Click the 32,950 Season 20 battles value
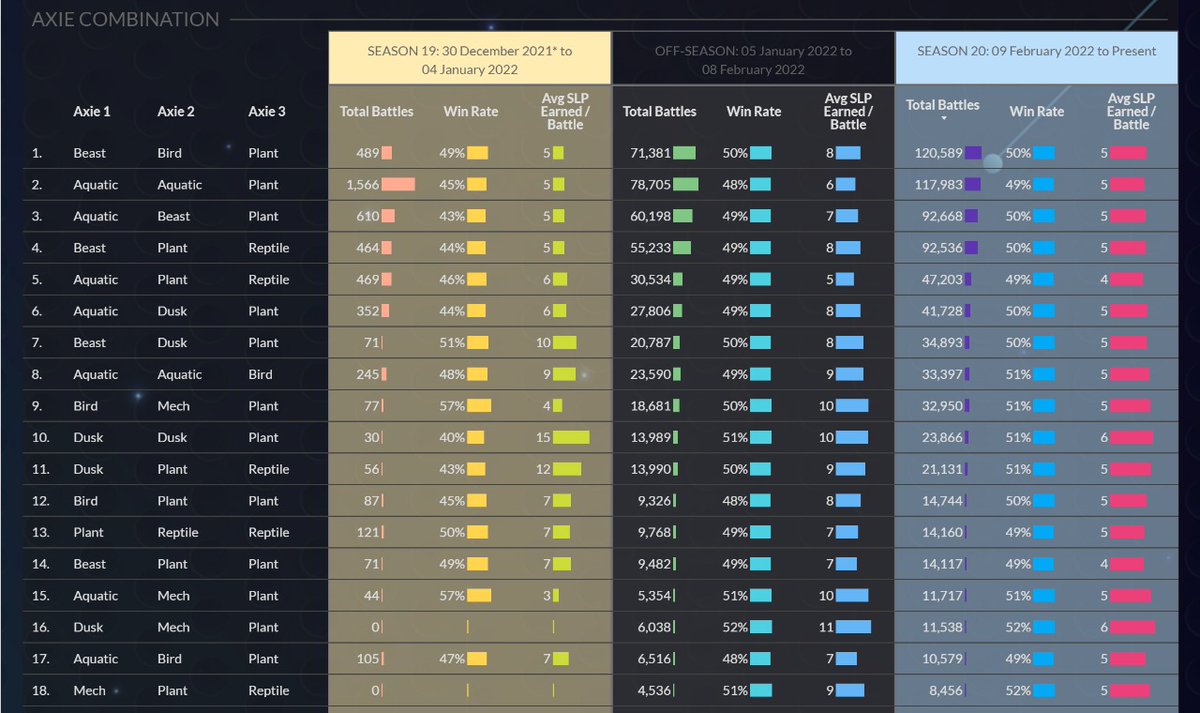The image size is (1200, 713). 942,406
